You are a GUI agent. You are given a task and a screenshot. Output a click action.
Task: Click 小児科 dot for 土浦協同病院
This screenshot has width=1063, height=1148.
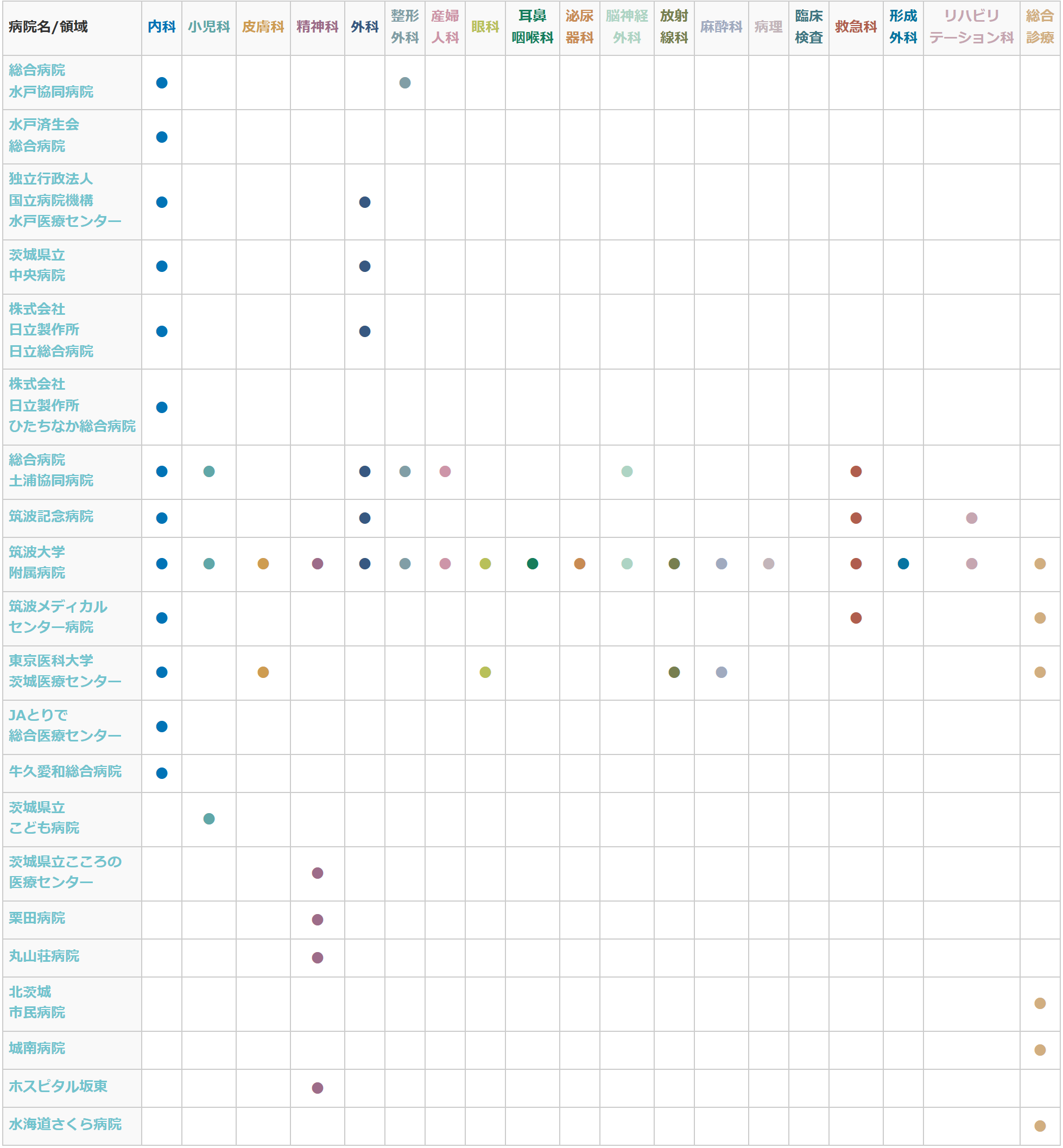click(209, 472)
